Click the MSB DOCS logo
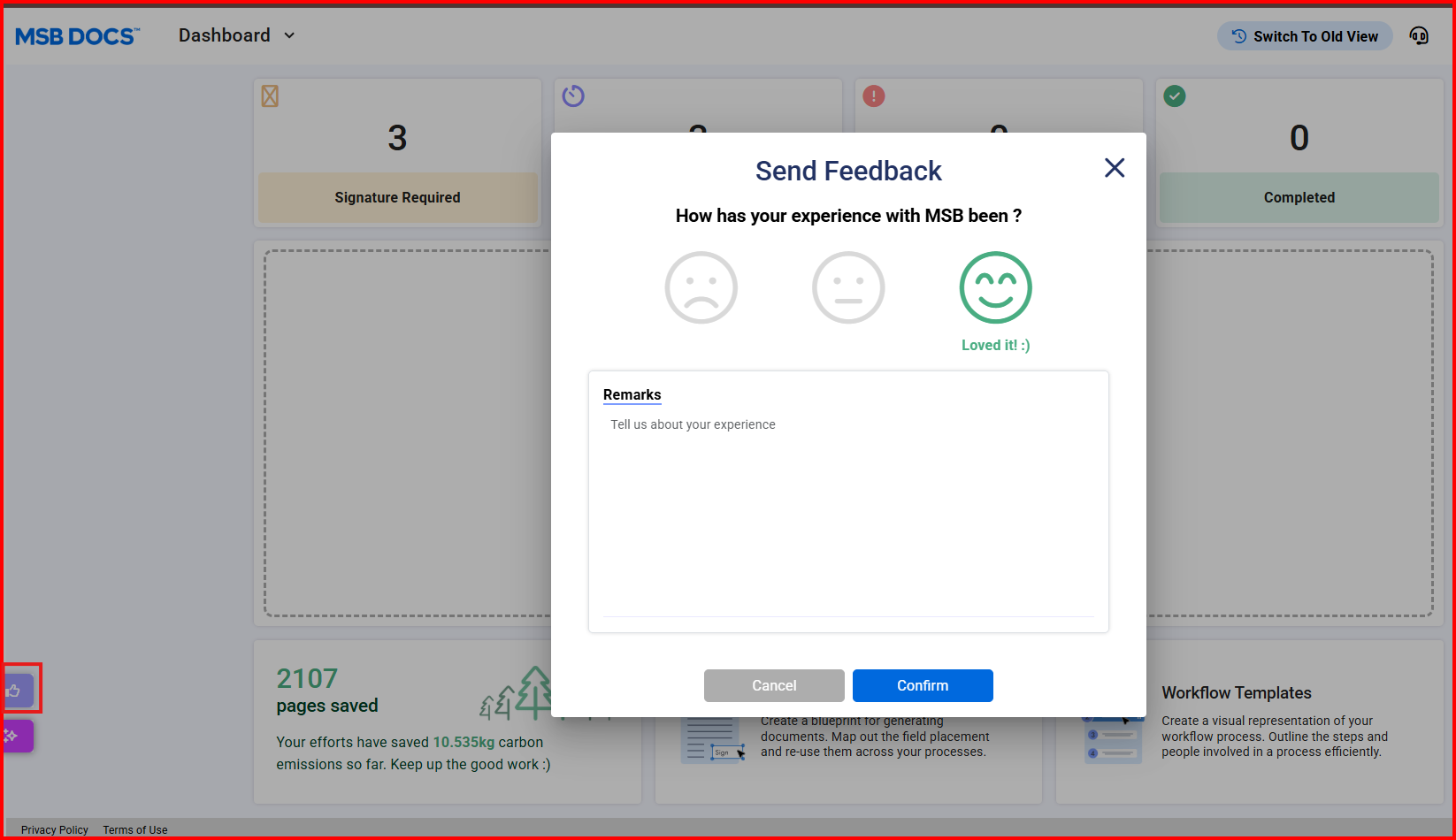Screen dimensions: 1456x840 point(77,36)
